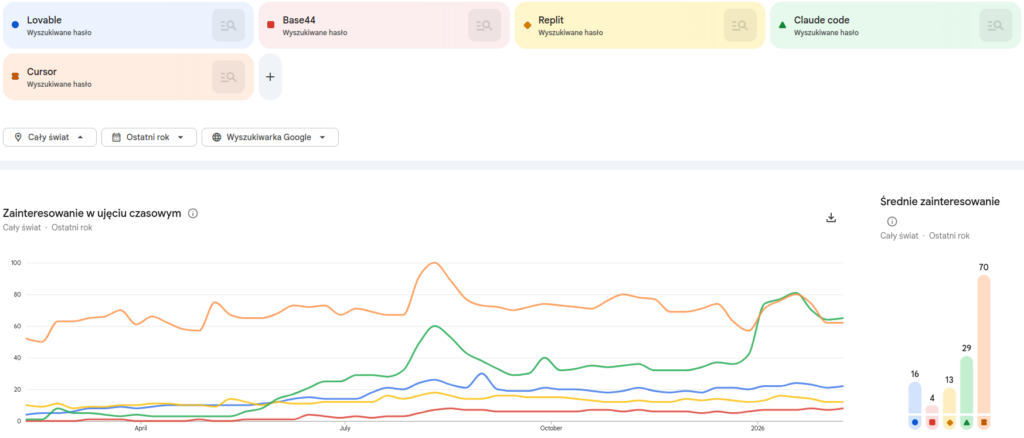Open help info next to Zainteresowanie w ujęciu czasowym

click(x=193, y=213)
